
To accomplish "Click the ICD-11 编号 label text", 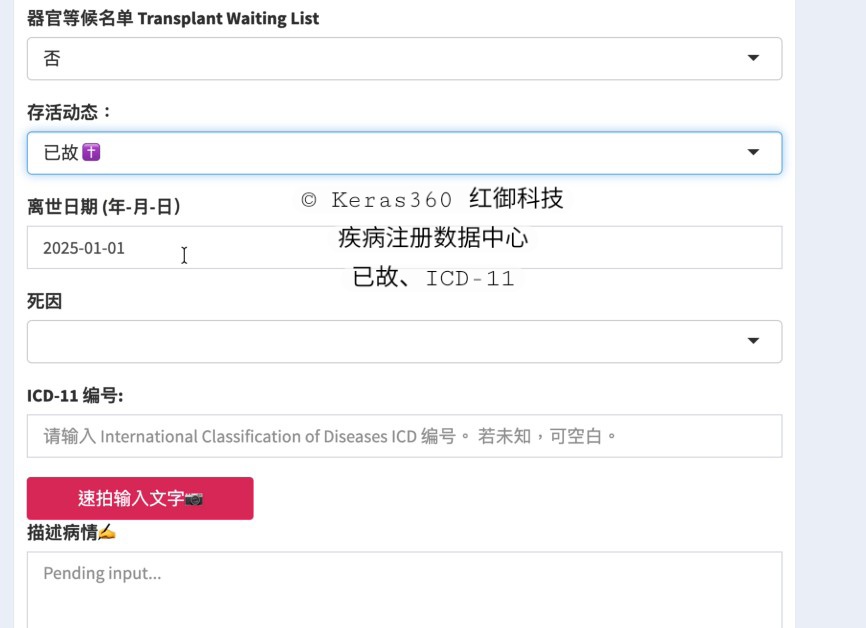I will (75, 396).
